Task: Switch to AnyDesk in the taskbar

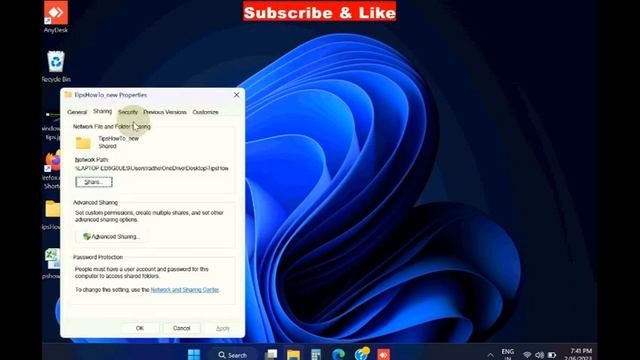Action: [x=383, y=354]
